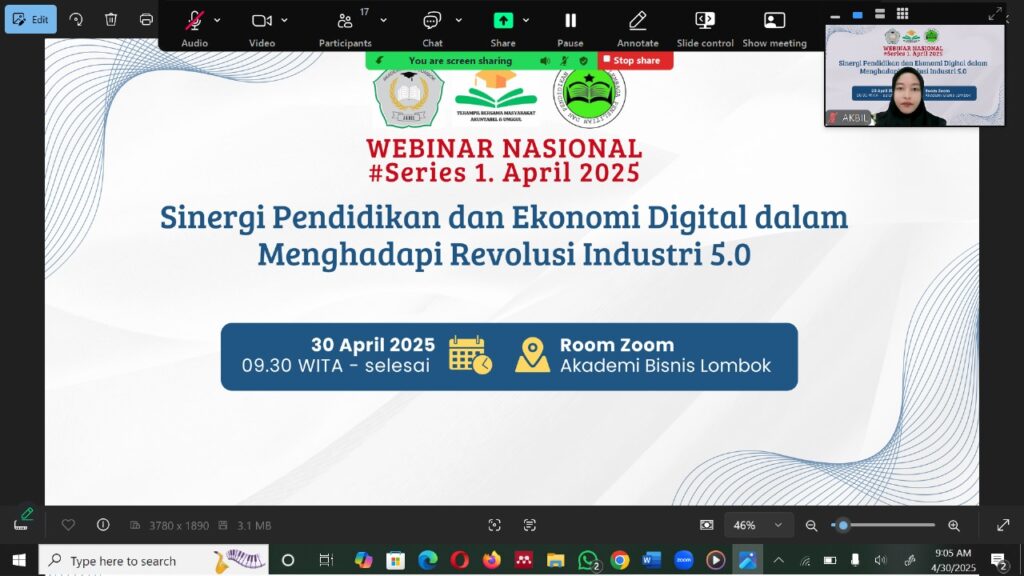
Task: Open audio options arrow next to Audio
Action: pyautogui.click(x=217, y=20)
